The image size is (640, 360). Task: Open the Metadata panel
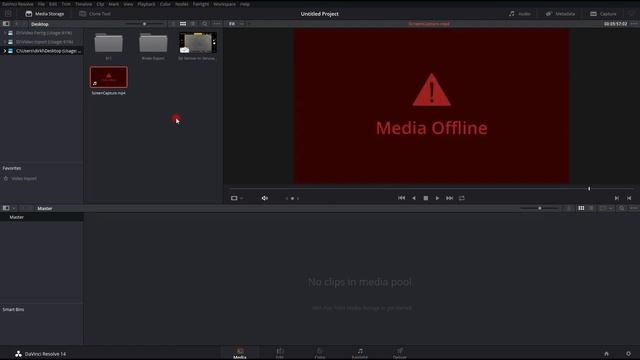coord(560,14)
